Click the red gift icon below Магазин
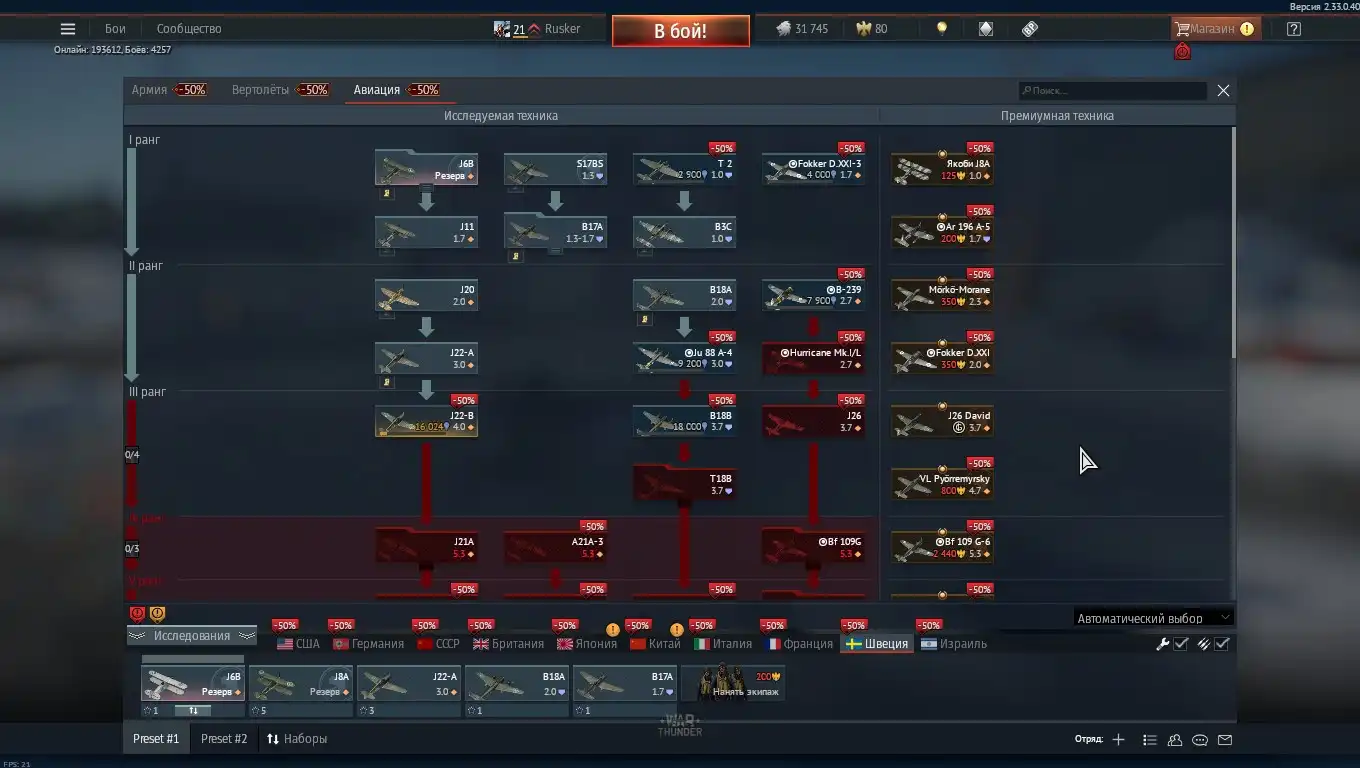This screenshot has height=768, width=1360. point(1182,52)
